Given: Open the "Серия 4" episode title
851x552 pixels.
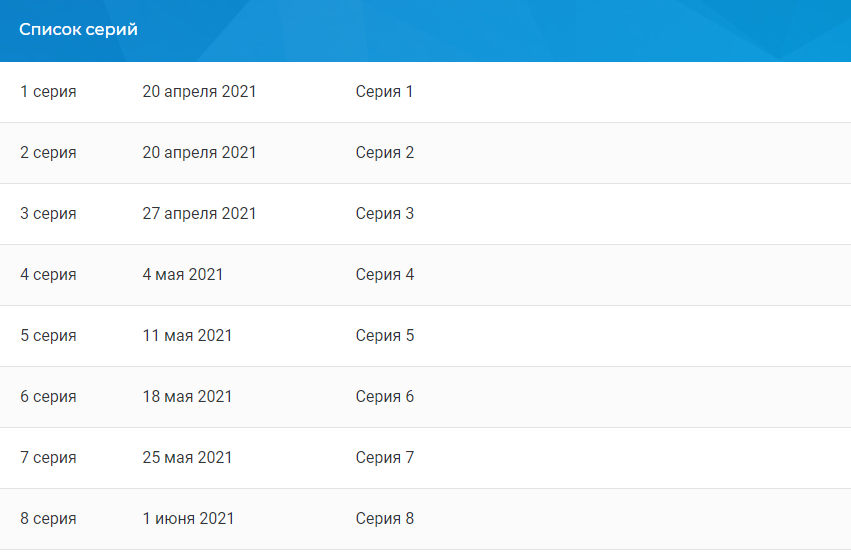Looking at the screenshot, I should click(384, 275).
